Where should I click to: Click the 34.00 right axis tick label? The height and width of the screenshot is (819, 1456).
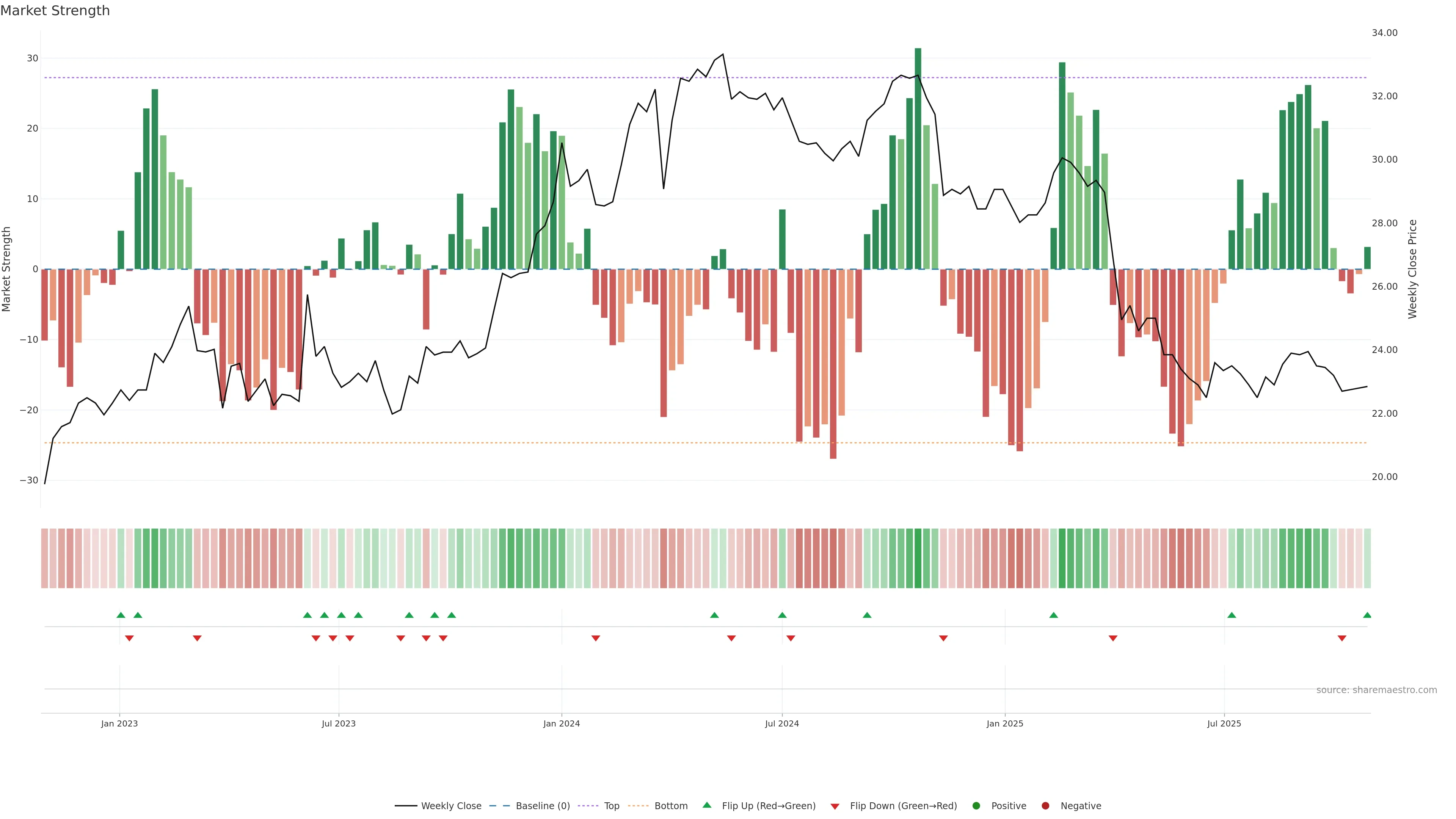(x=1384, y=33)
